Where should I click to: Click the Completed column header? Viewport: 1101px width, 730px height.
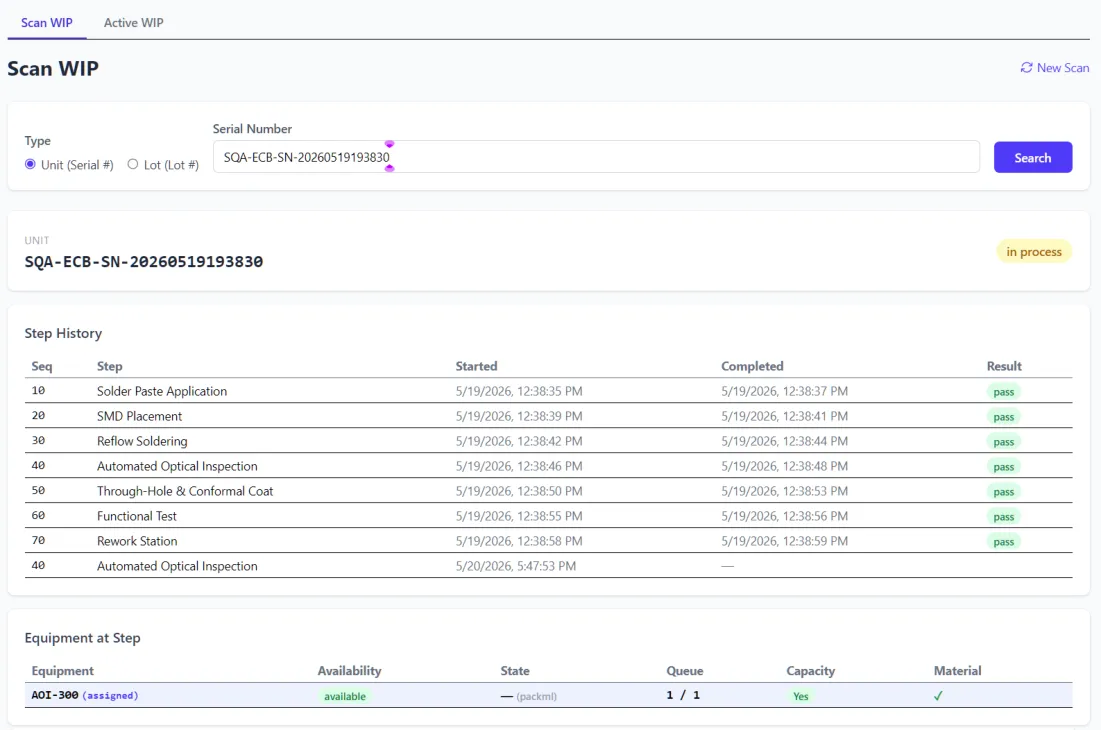click(x=752, y=366)
